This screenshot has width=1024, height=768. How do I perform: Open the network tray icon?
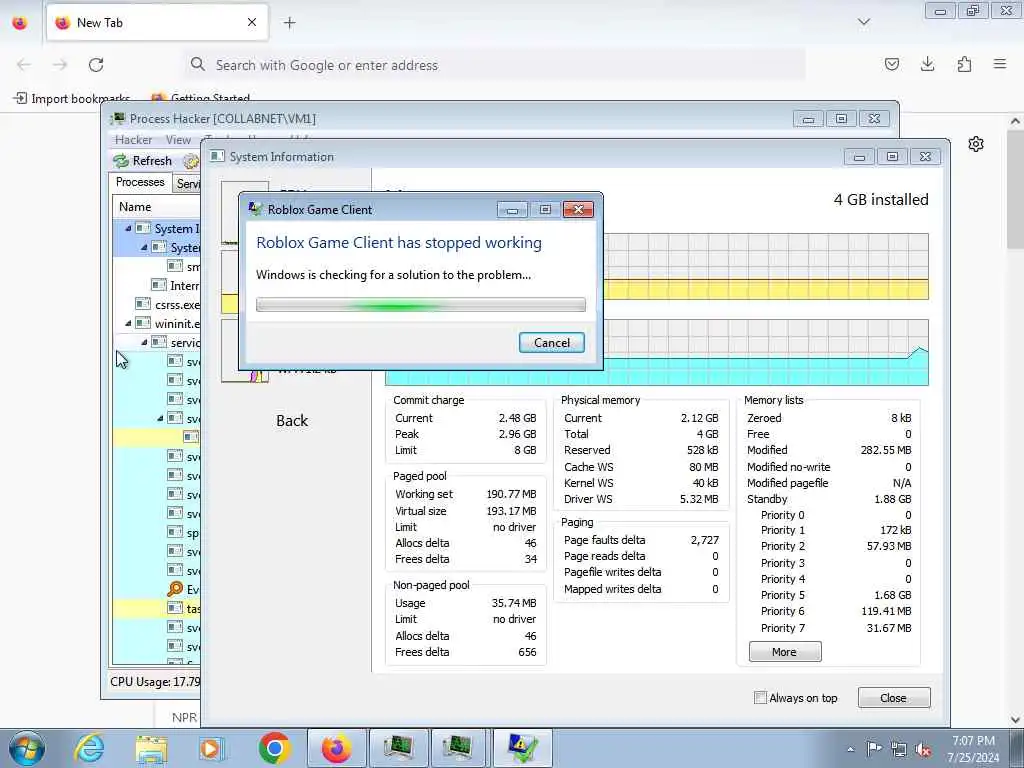(x=899, y=749)
